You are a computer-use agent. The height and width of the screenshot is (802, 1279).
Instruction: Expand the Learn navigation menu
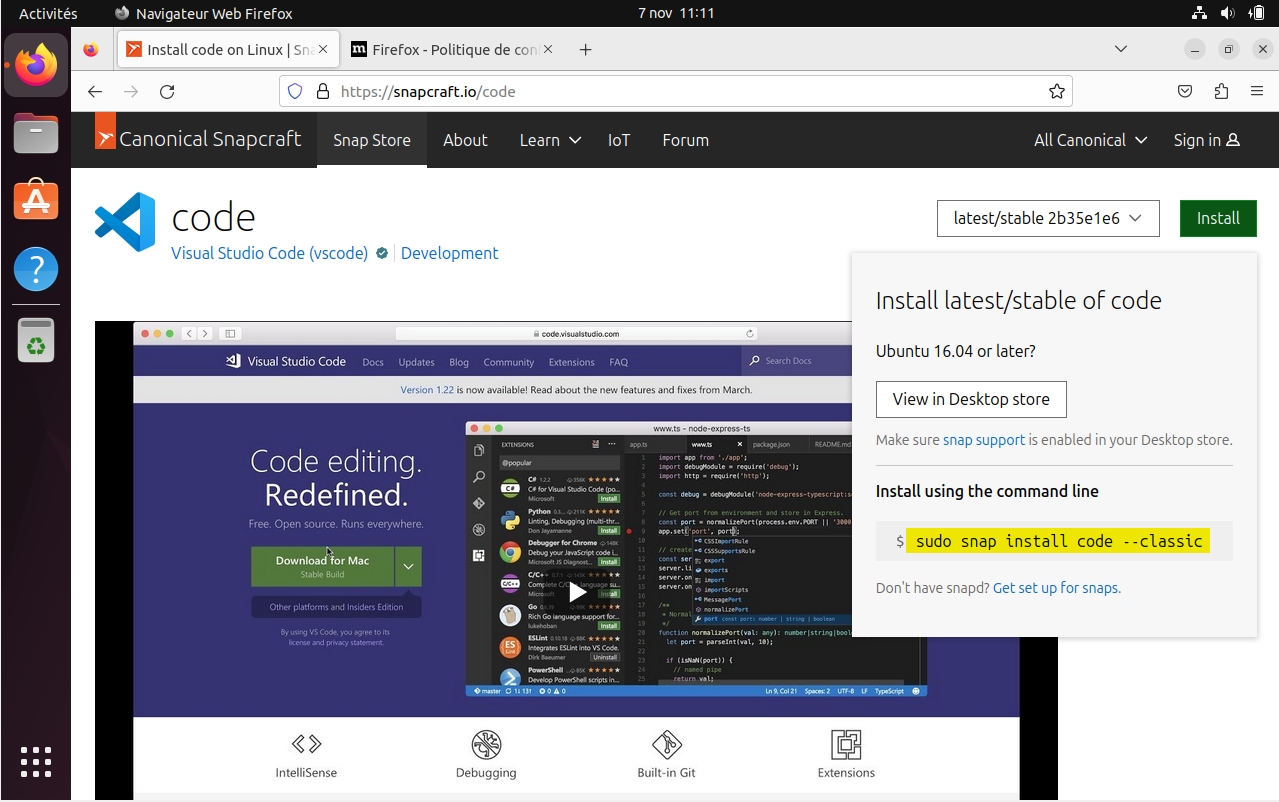click(x=550, y=140)
